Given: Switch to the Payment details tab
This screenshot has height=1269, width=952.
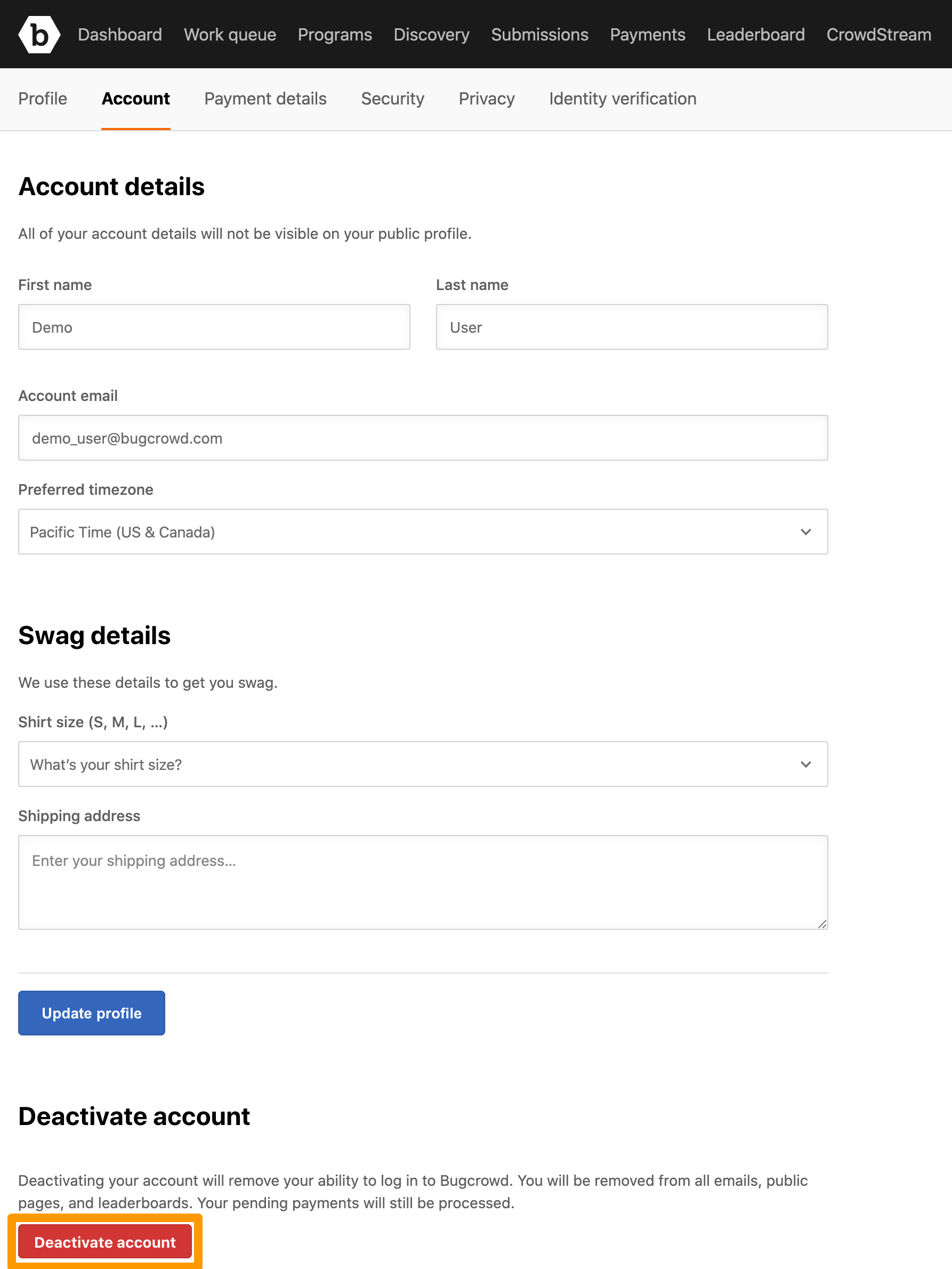Looking at the screenshot, I should click(265, 99).
